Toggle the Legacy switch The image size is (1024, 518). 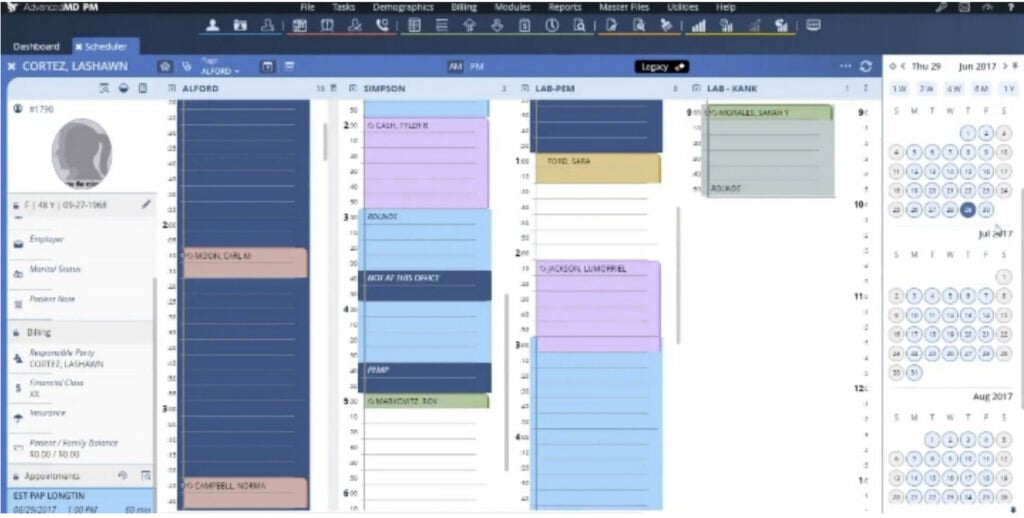[661, 66]
